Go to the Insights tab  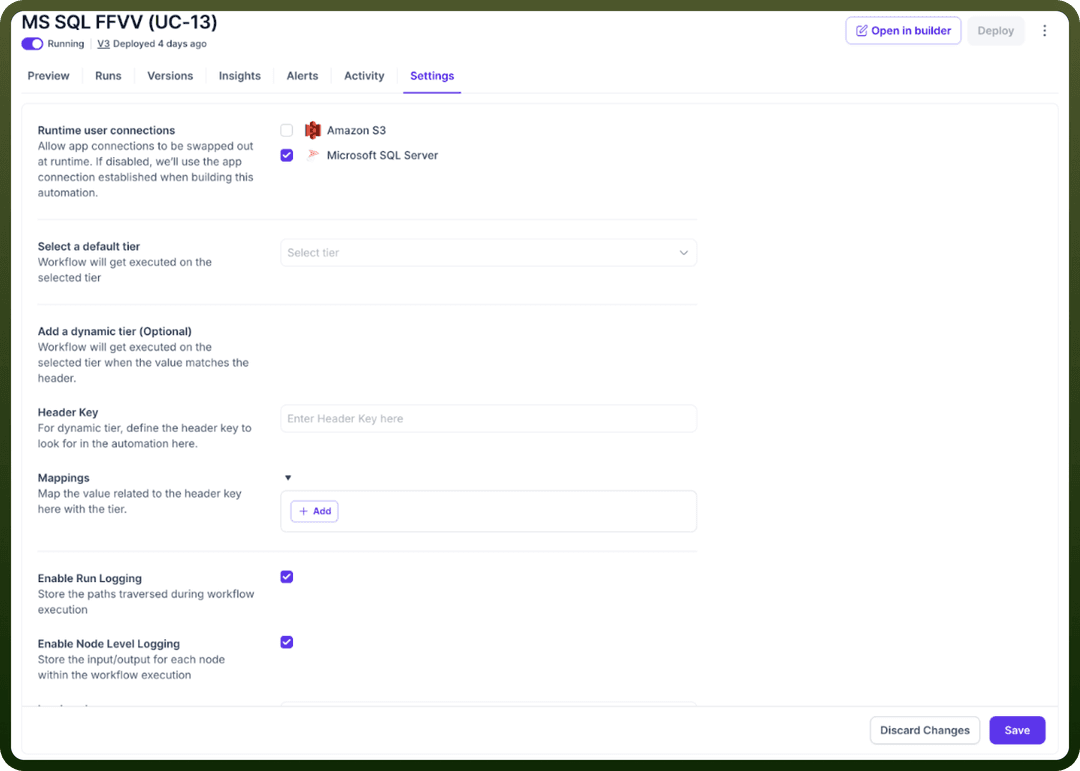coord(240,76)
